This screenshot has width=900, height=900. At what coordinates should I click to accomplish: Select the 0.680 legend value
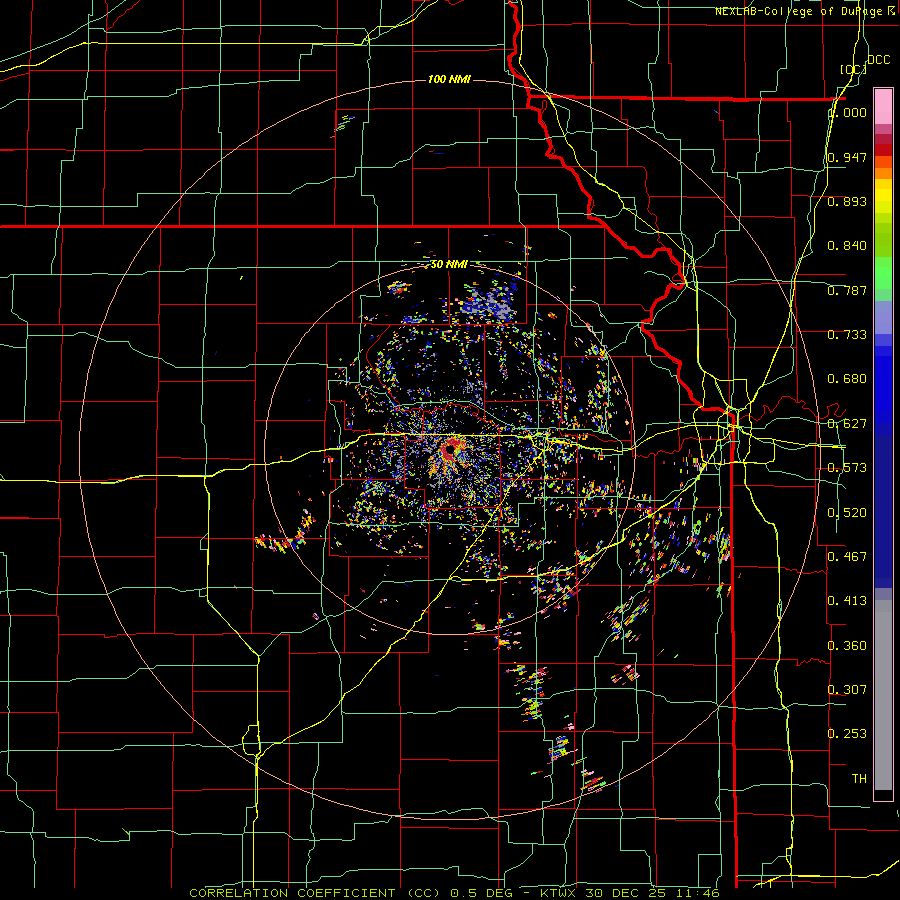pos(847,379)
